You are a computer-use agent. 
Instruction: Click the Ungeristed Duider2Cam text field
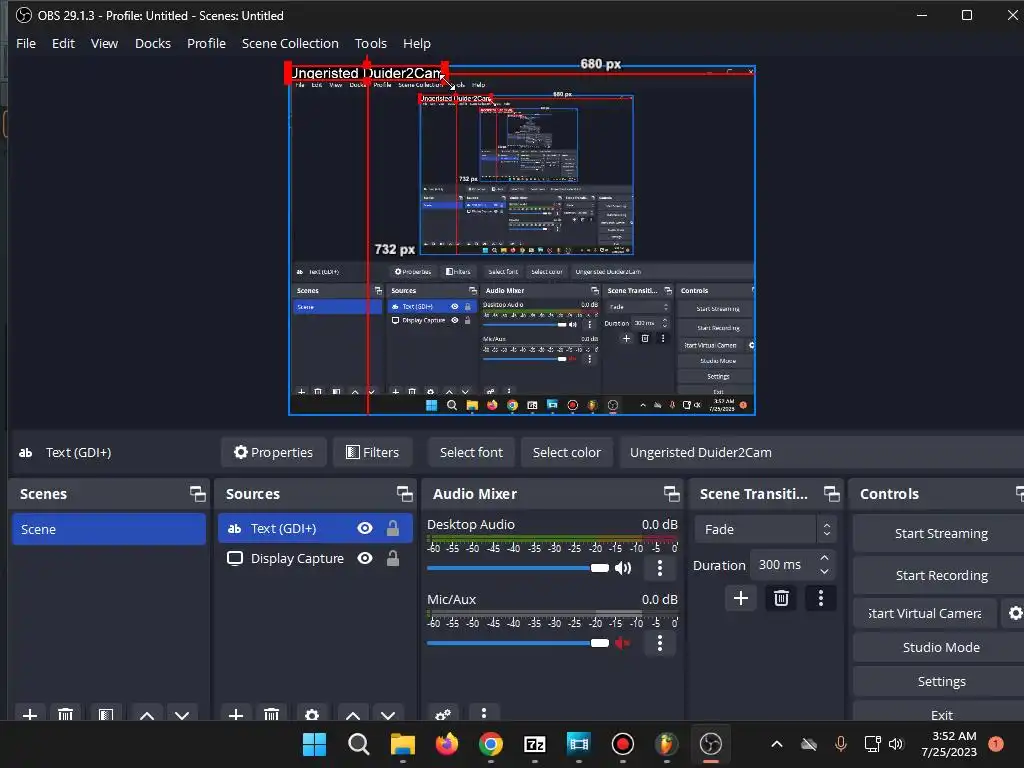coord(822,453)
